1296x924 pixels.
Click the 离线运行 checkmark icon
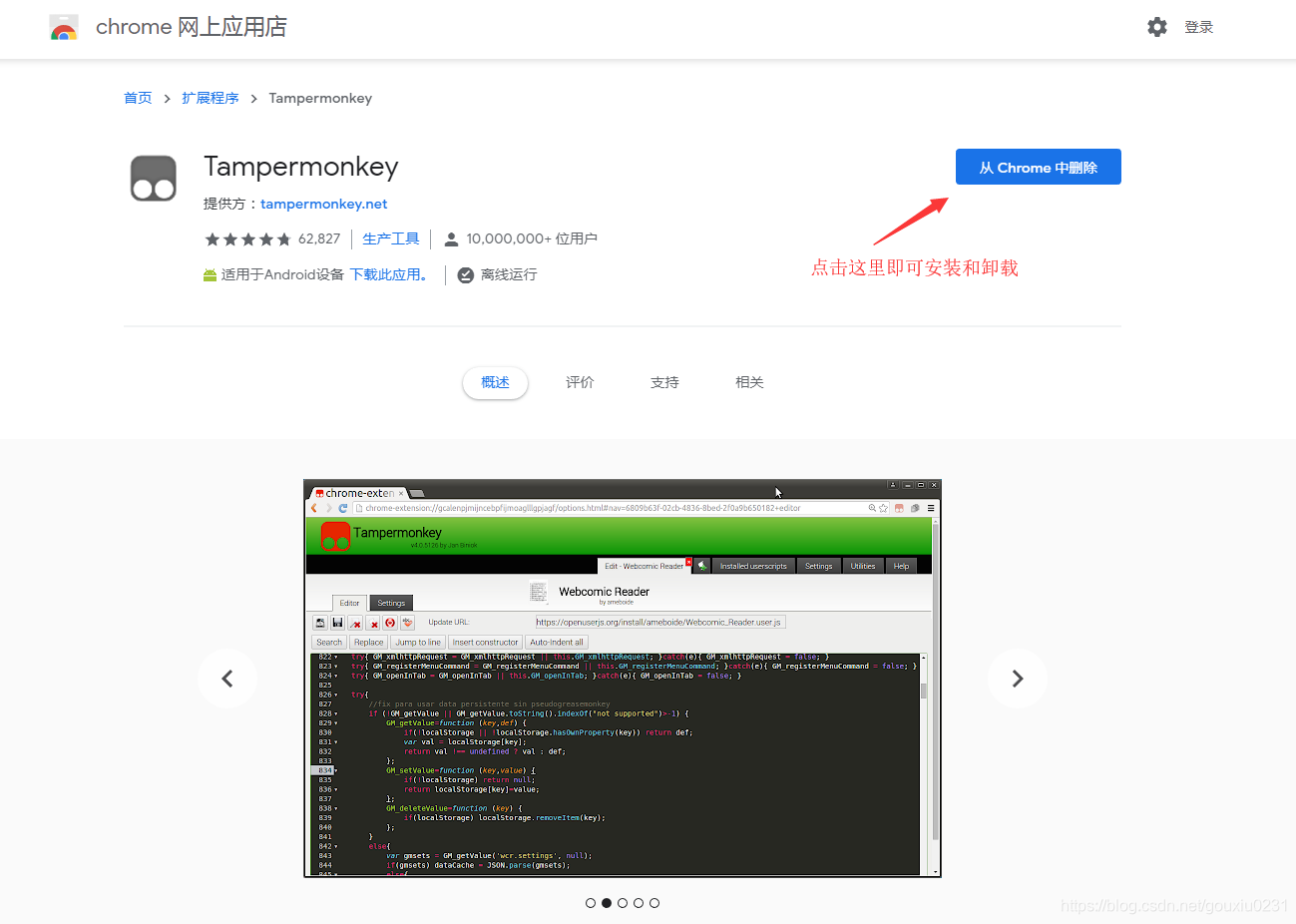[x=465, y=275]
